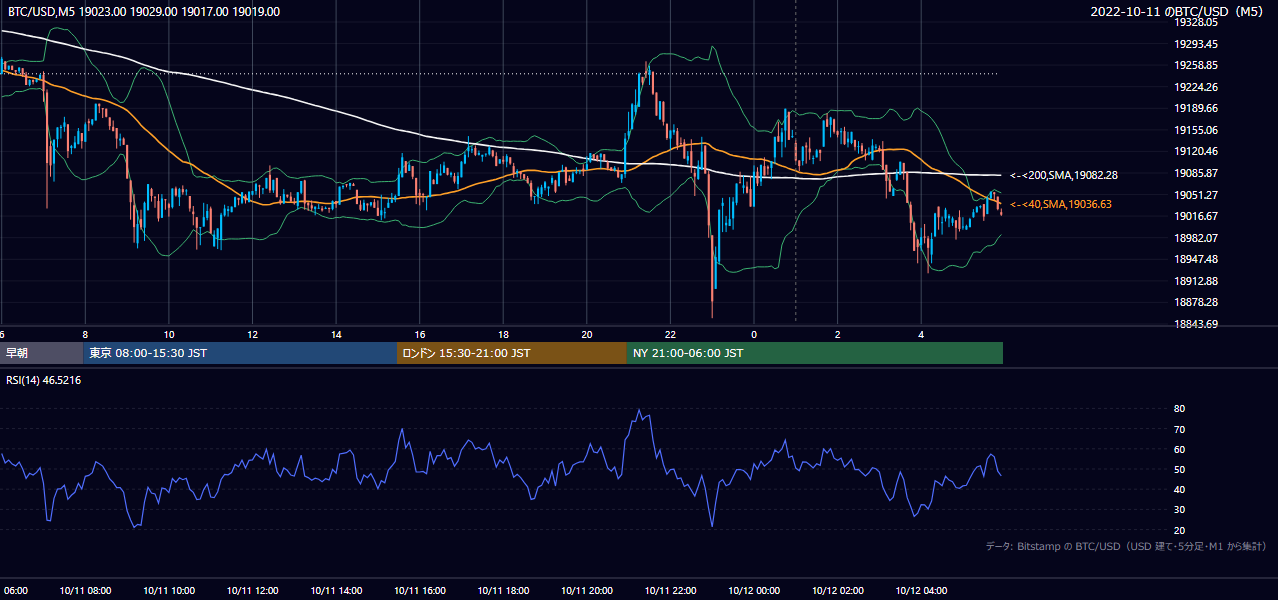Click the bottom date label 10/12 04:00
The width and height of the screenshot is (1278, 600).
[x=921, y=591]
